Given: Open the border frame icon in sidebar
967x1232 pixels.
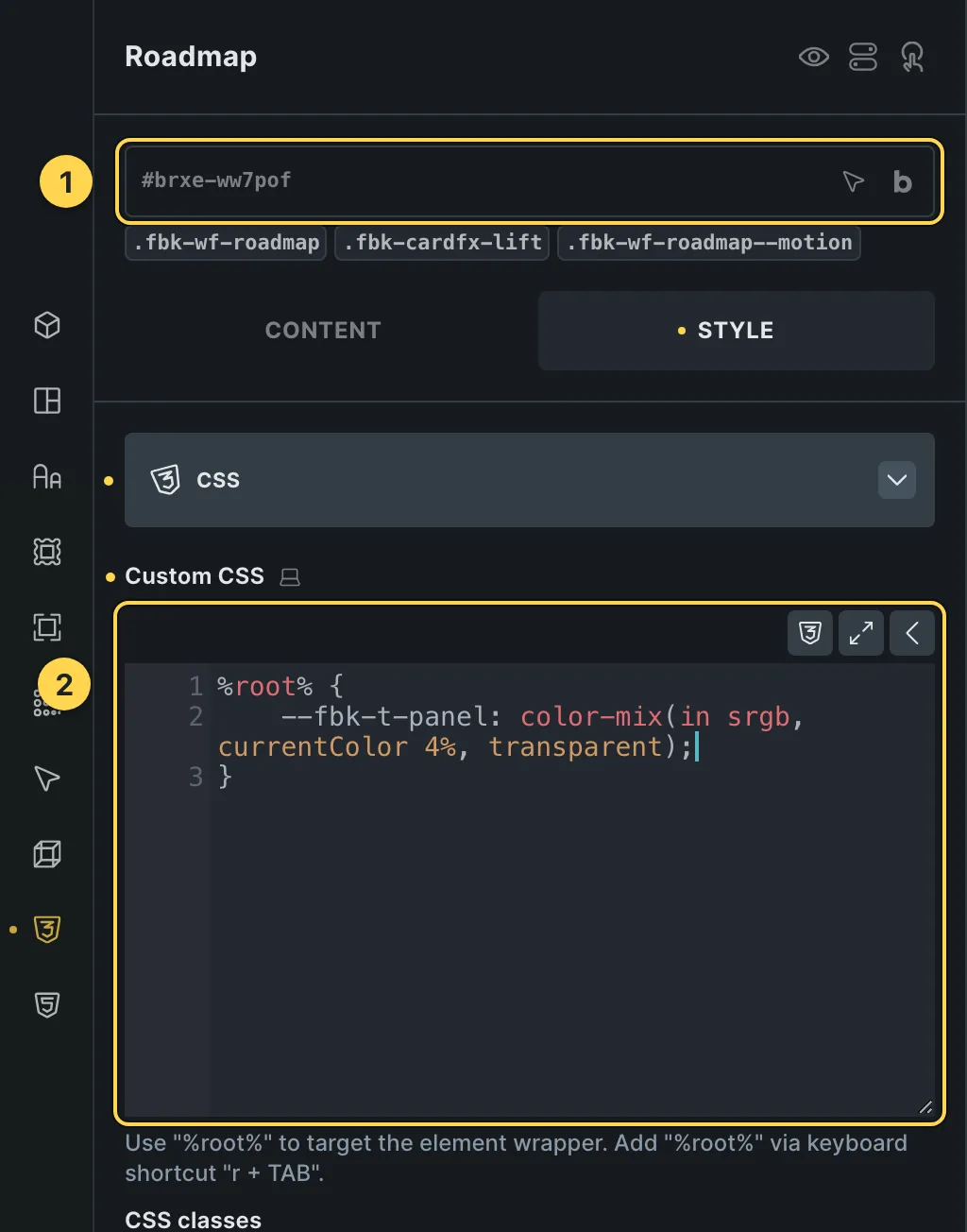Looking at the screenshot, I should tap(47, 552).
